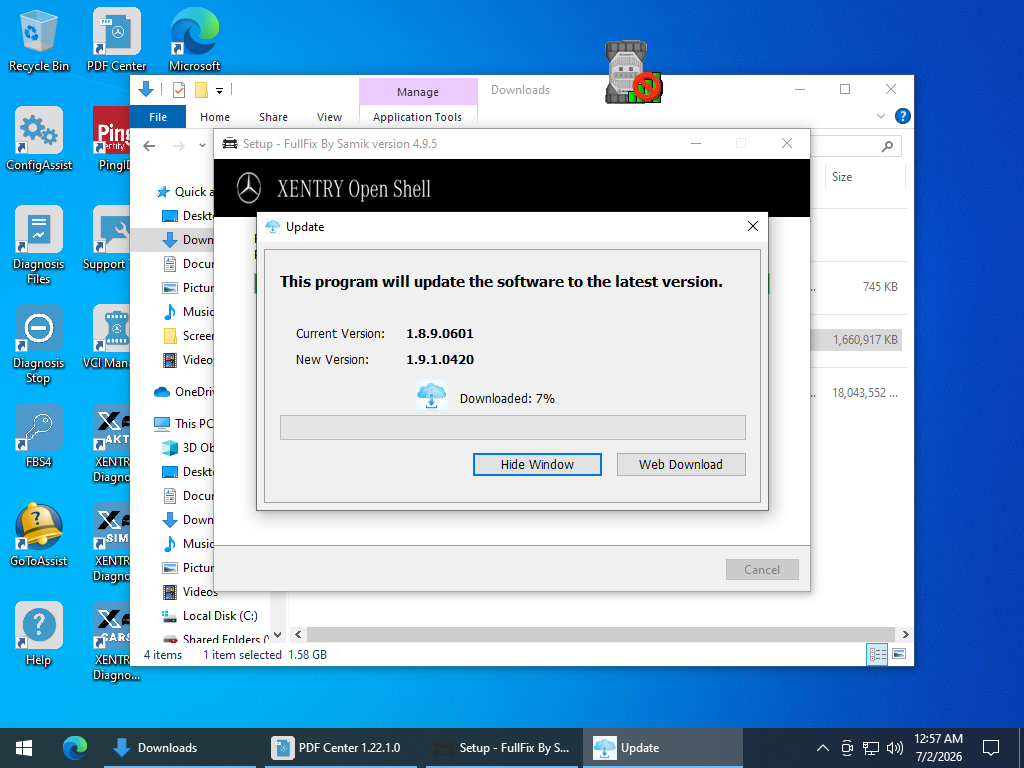Switch to Setup - FullFix taskbar button
The width and height of the screenshot is (1024, 768).
(x=502, y=748)
